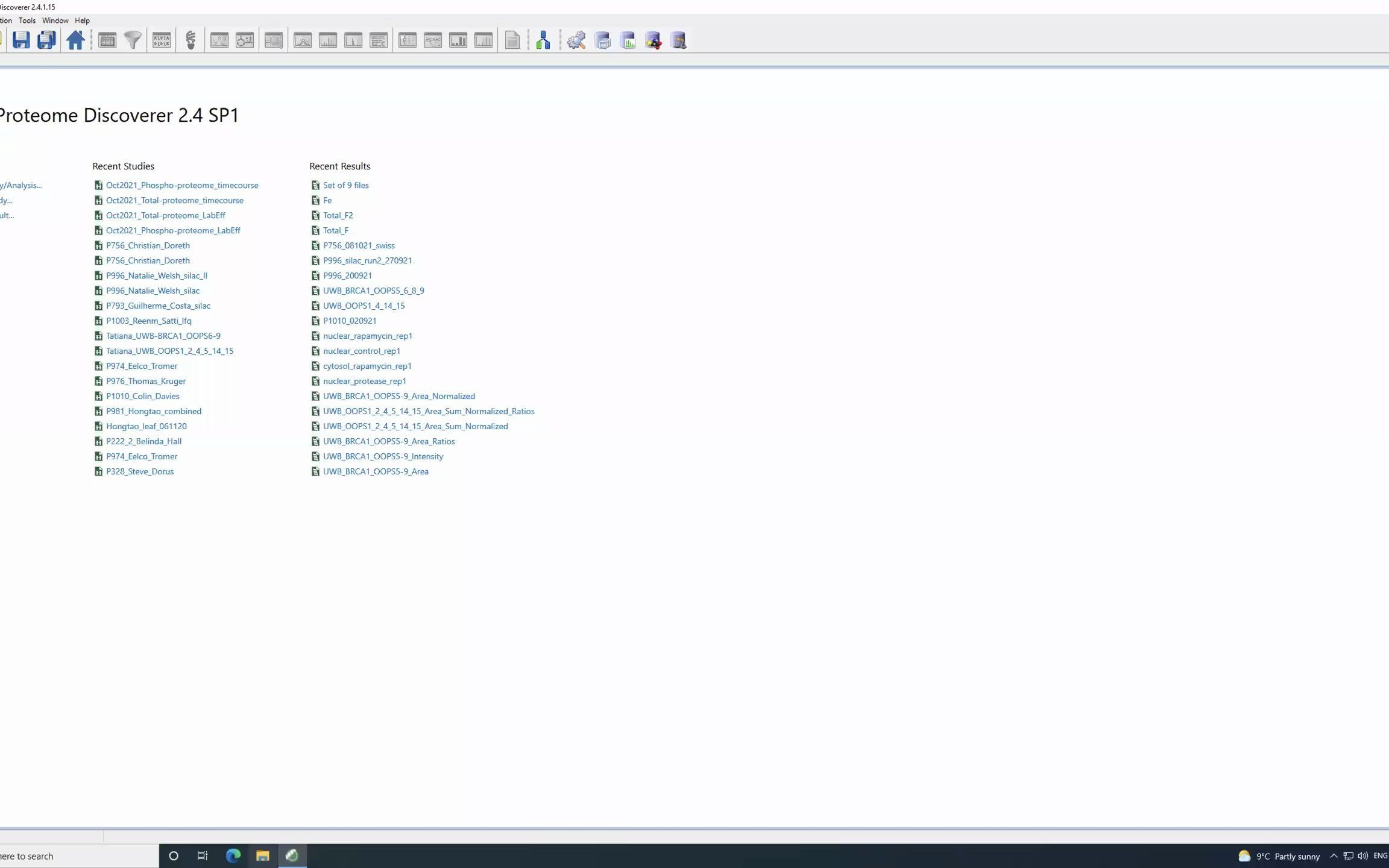1389x868 pixels.
Task: Open Oct2021_Phospho-proteome_timecourse study
Action: pos(182,184)
